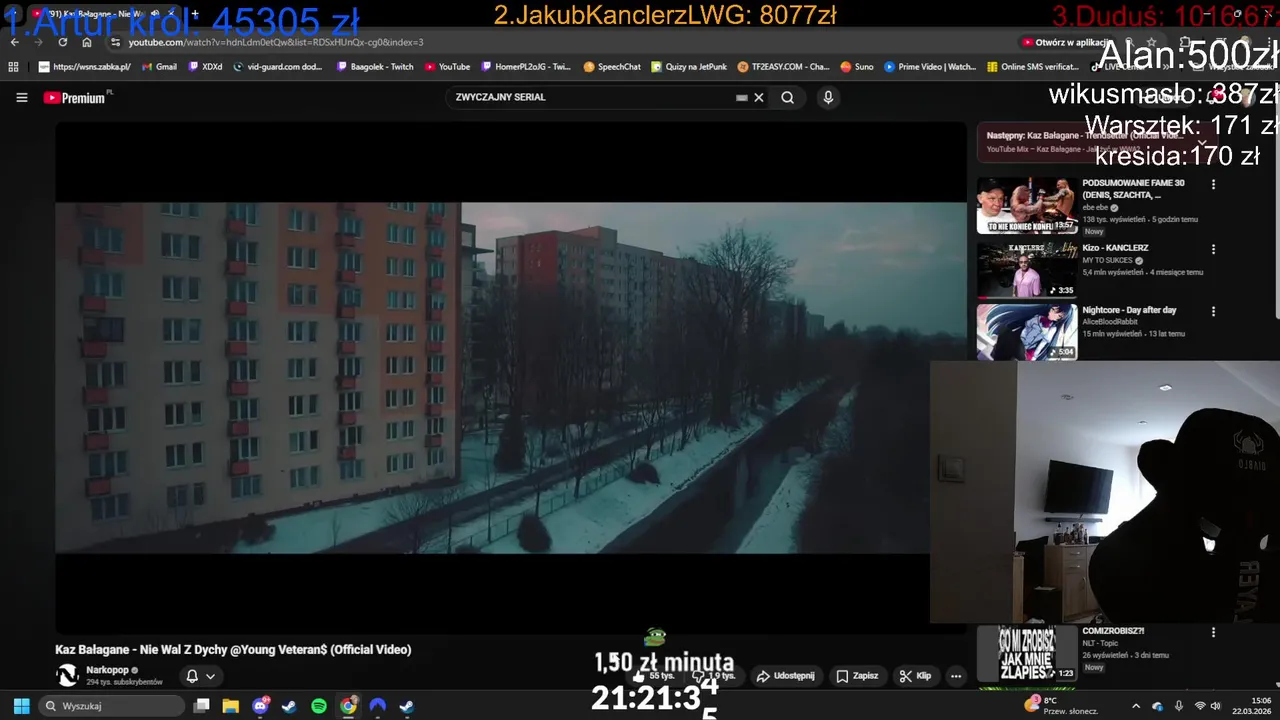Open the bookmarks bar apps grid
The image size is (1280, 720).
point(13,67)
